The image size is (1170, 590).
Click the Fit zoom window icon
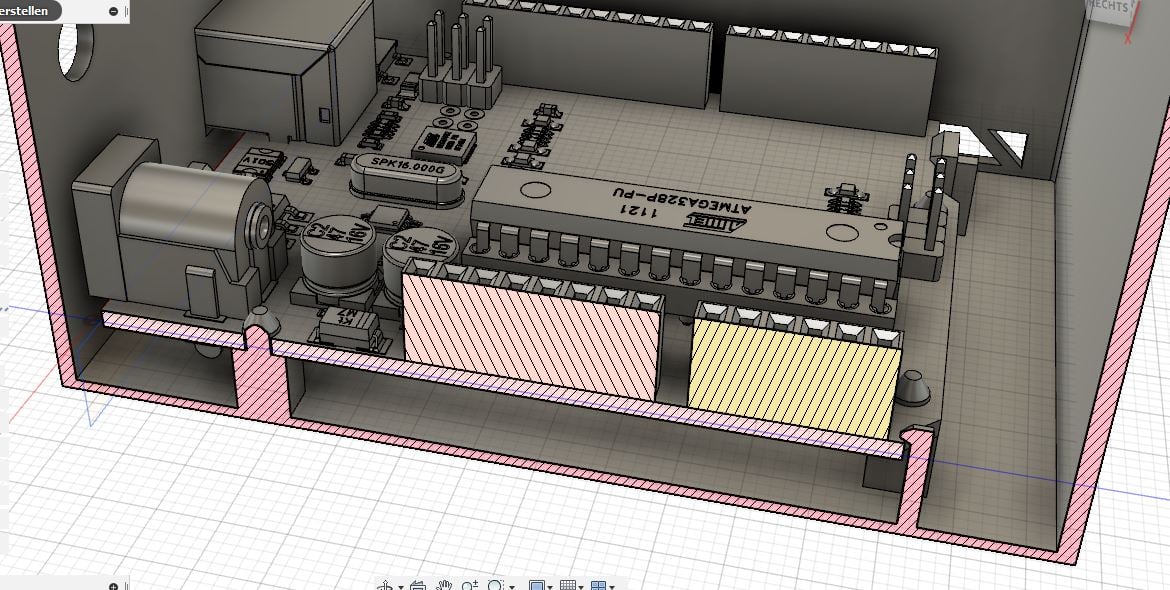(495, 586)
